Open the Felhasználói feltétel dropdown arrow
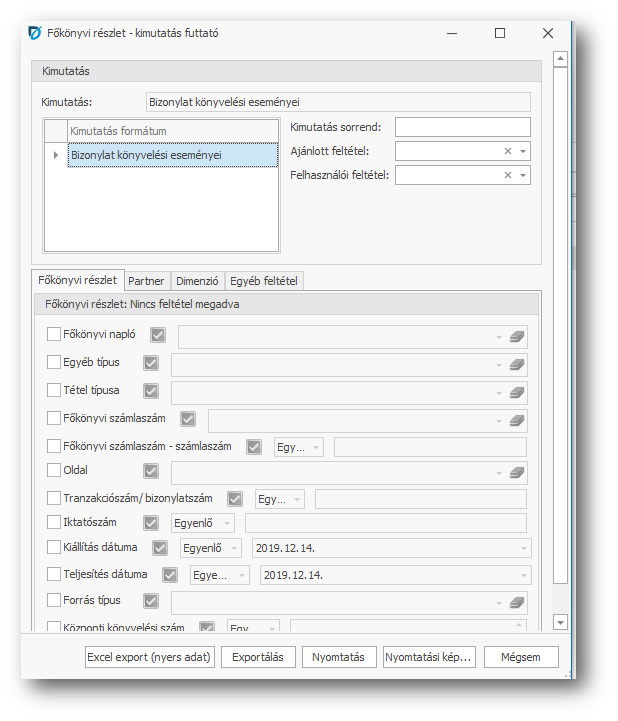Screen dimensions: 618x721 click(523, 175)
